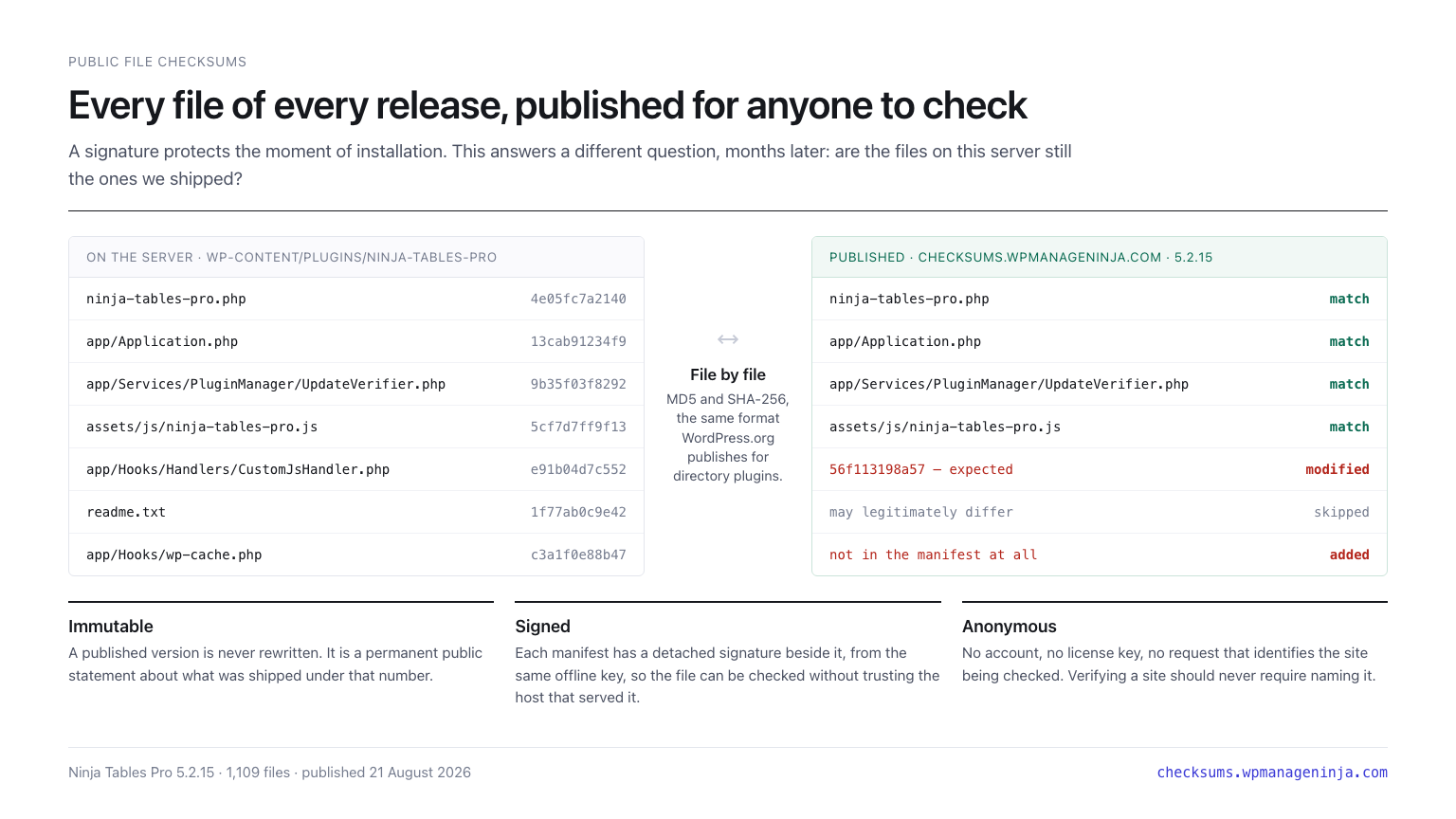Select the hash 13cab91234f9

point(578,341)
